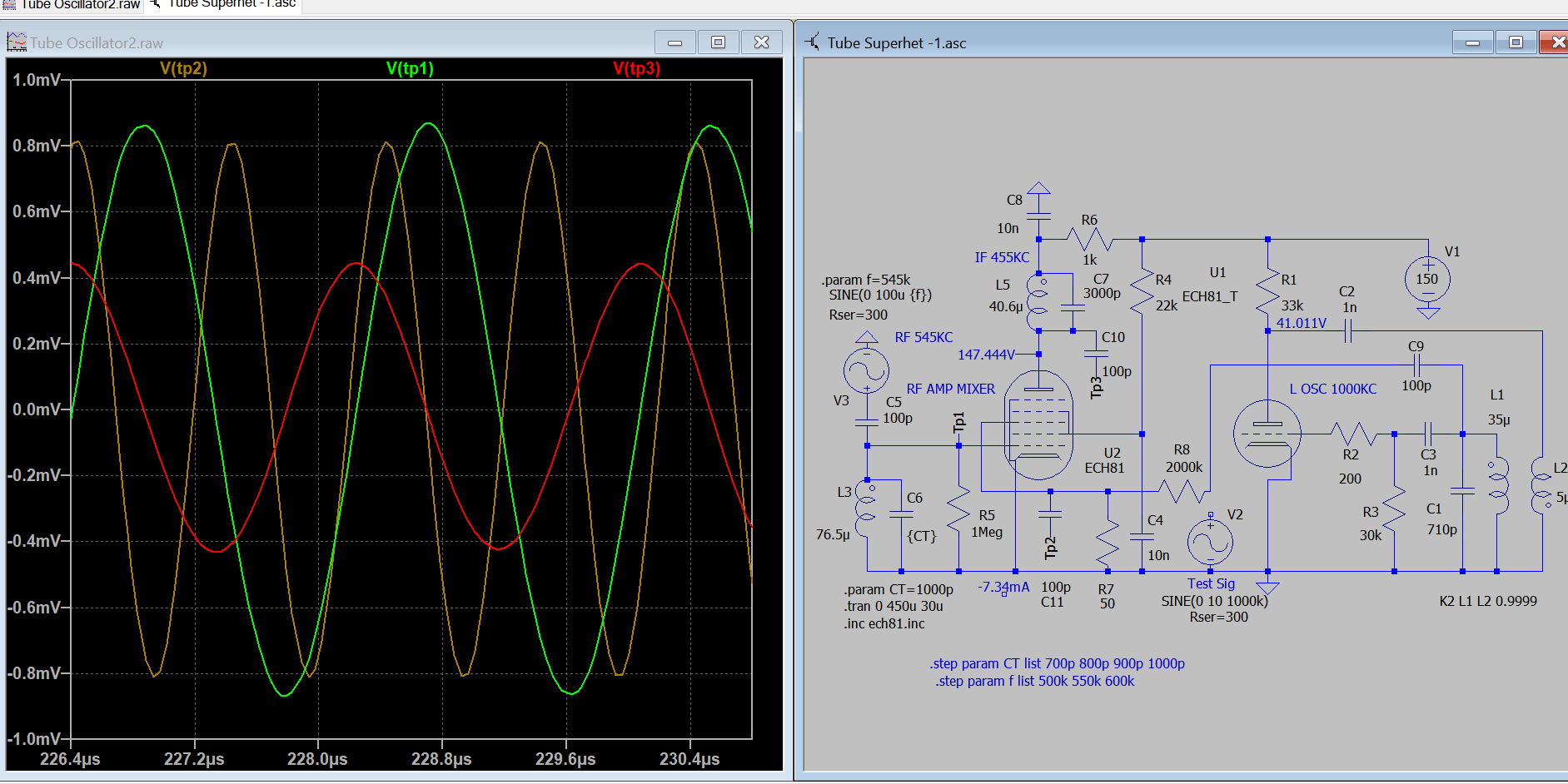Click the IF 455KC label
The height and width of the screenshot is (784, 1568).
point(1002,257)
